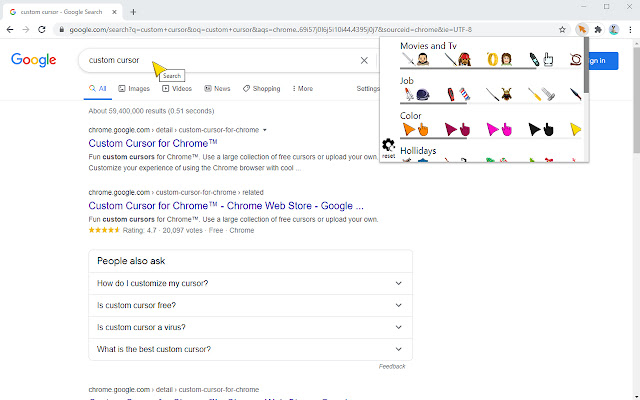Open the More search options menu
This screenshot has width=640, height=400.
pos(302,89)
